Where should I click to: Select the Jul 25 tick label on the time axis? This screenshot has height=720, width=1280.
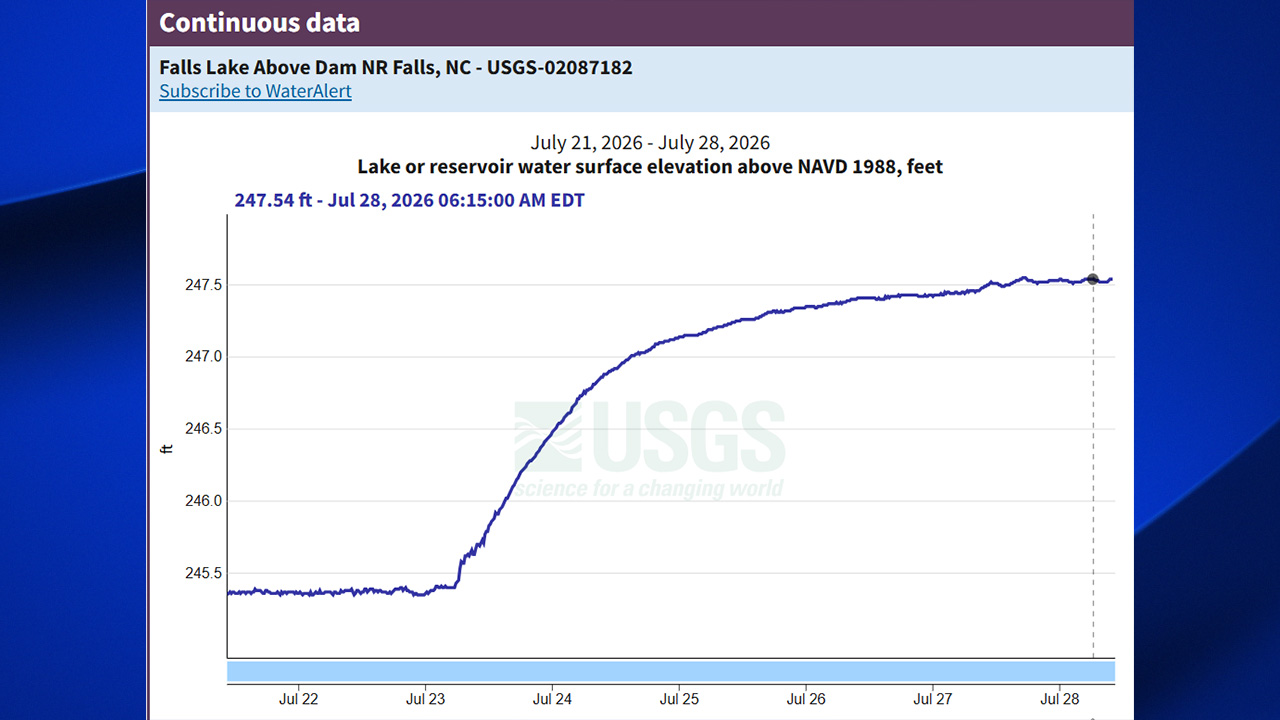coord(679,699)
